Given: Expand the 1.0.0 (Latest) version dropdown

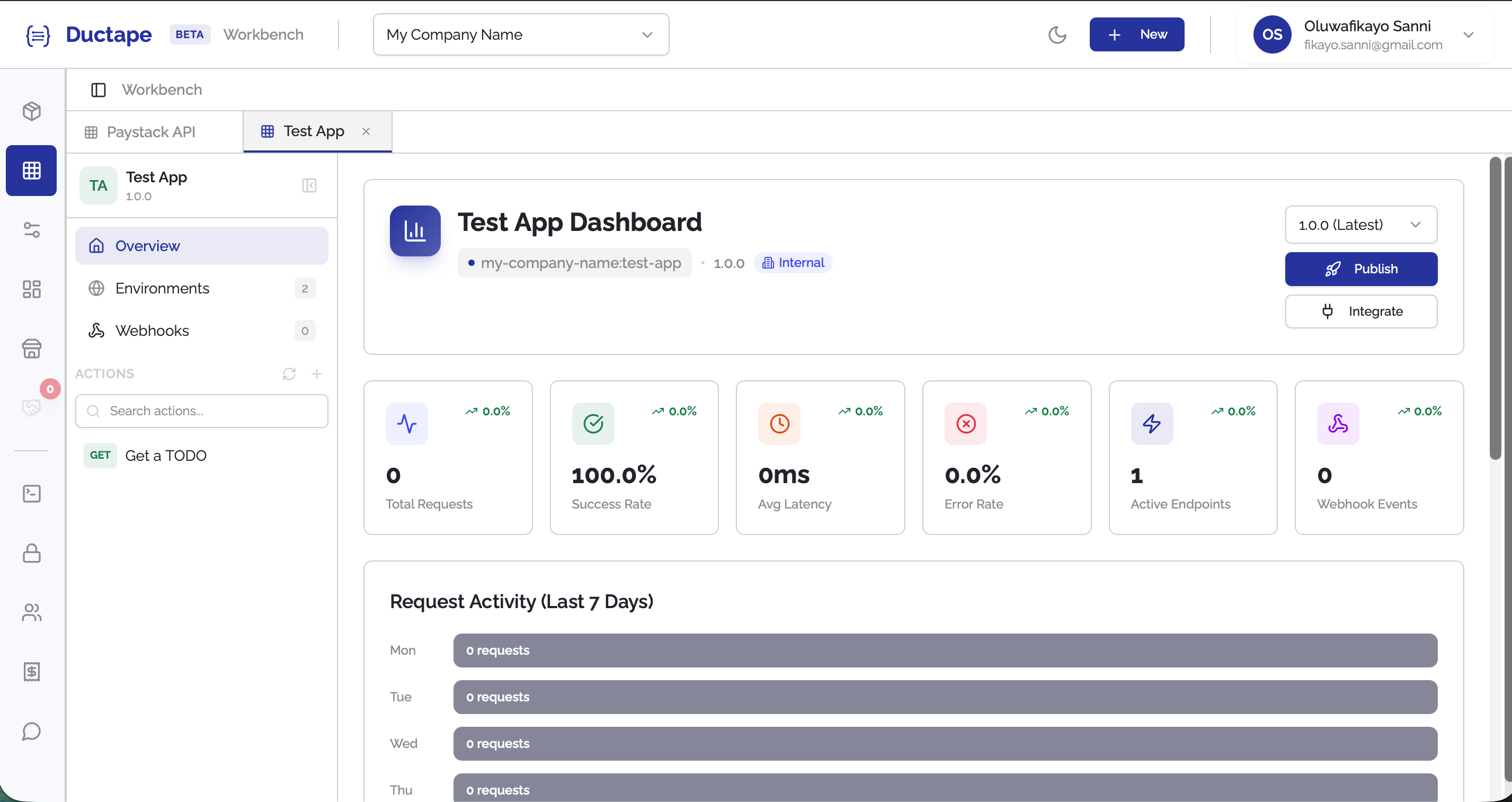Looking at the screenshot, I should [1360, 225].
